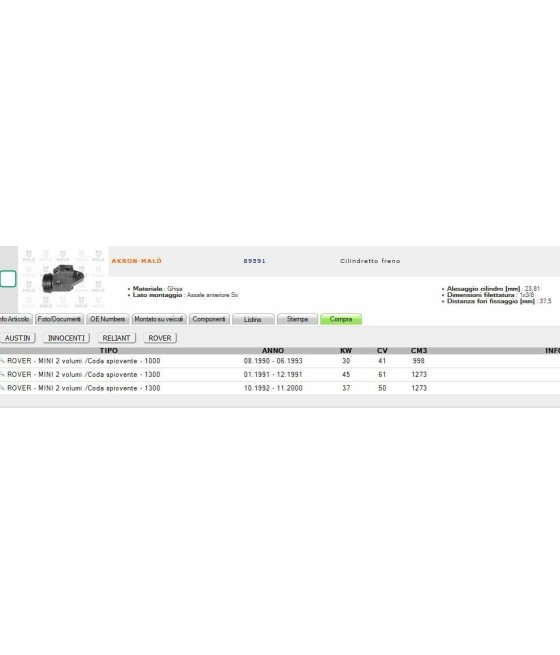Show the Listino tab
Viewport: 560px width, 655px height.
pyautogui.click(x=253, y=319)
